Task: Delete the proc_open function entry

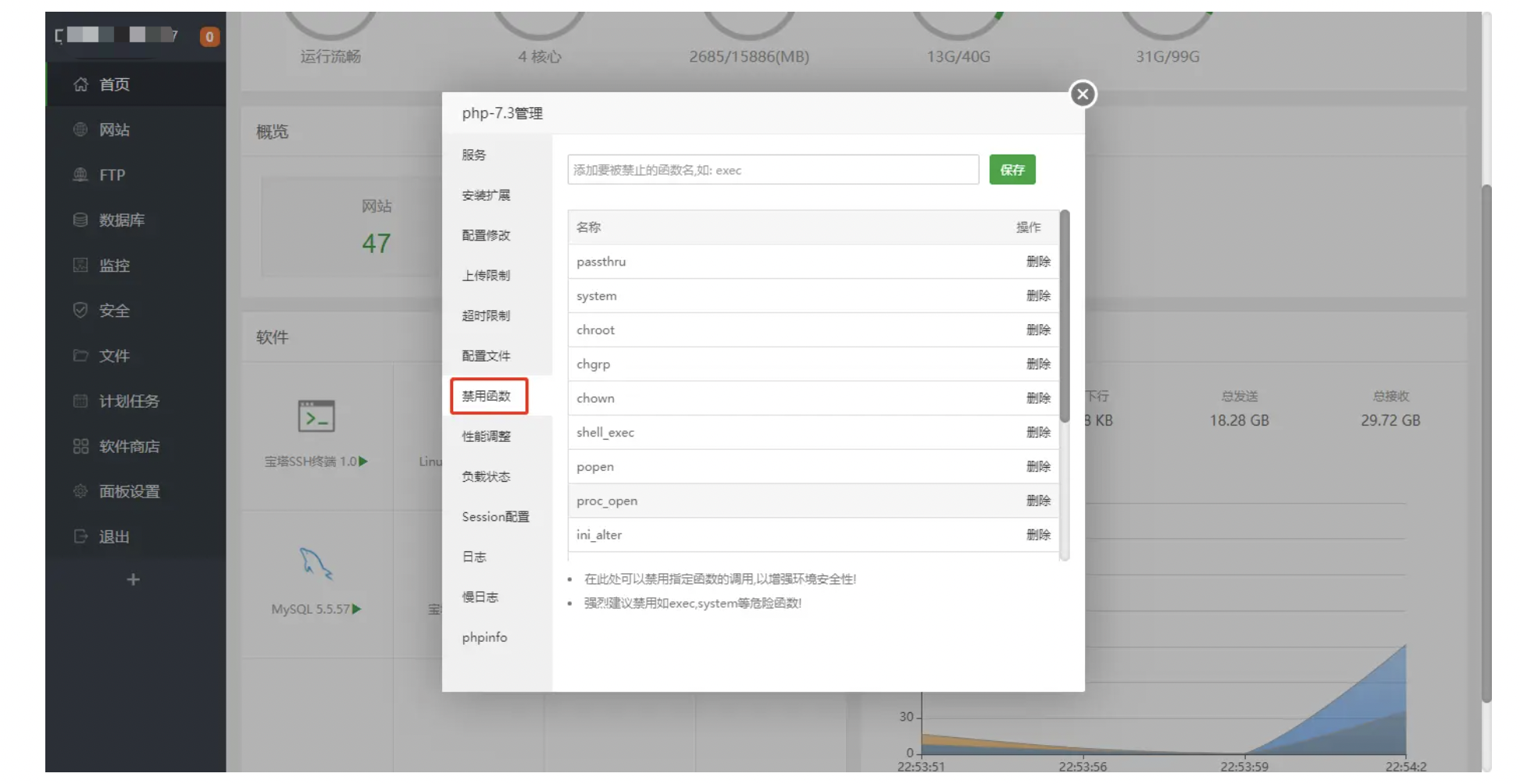Action: (1038, 501)
